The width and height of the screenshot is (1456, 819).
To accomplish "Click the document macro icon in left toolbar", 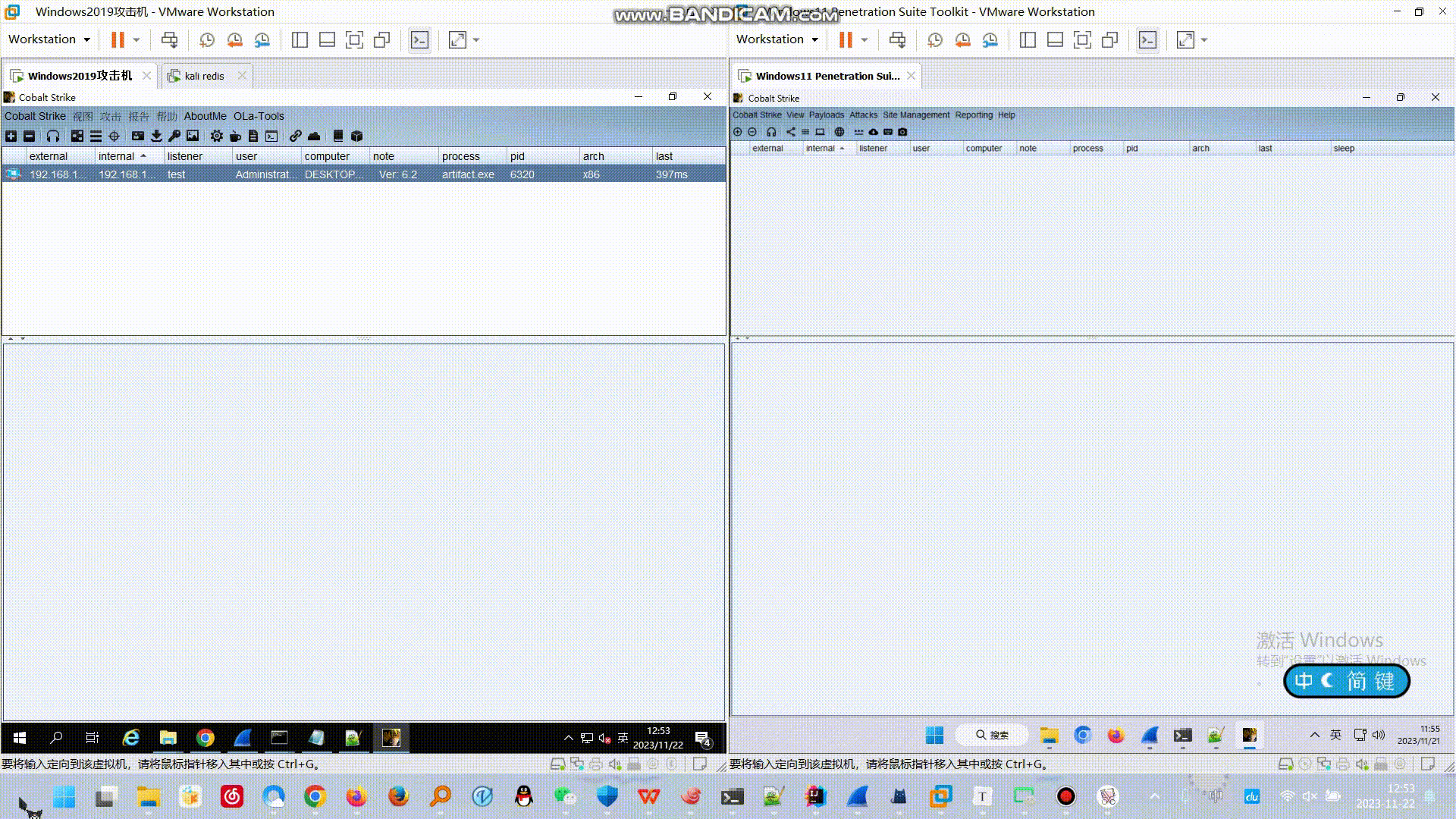I will coord(253,136).
